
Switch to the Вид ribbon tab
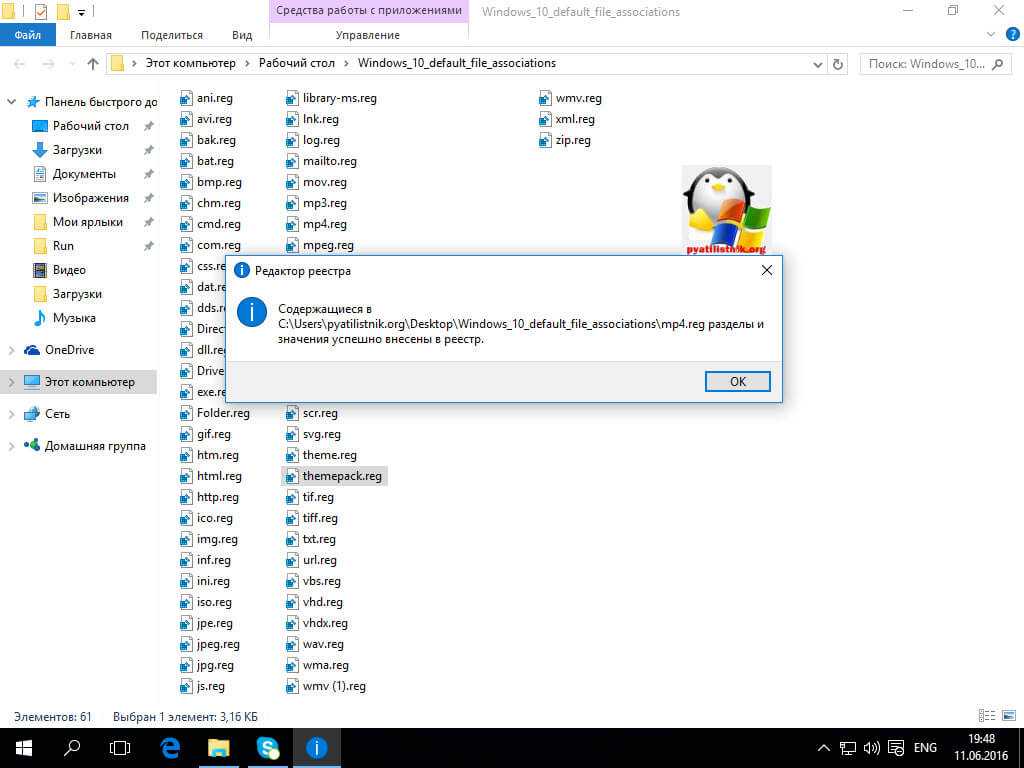pyautogui.click(x=242, y=35)
